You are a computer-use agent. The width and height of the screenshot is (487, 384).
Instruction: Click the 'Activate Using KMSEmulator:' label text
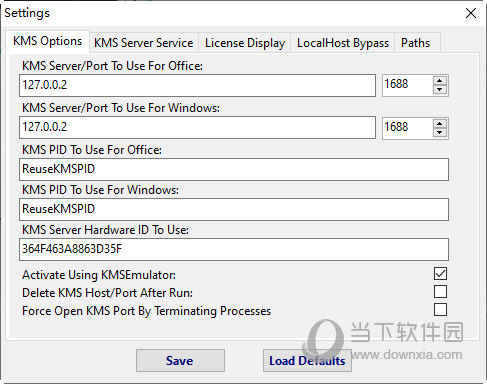pyautogui.click(x=99, y=275)
